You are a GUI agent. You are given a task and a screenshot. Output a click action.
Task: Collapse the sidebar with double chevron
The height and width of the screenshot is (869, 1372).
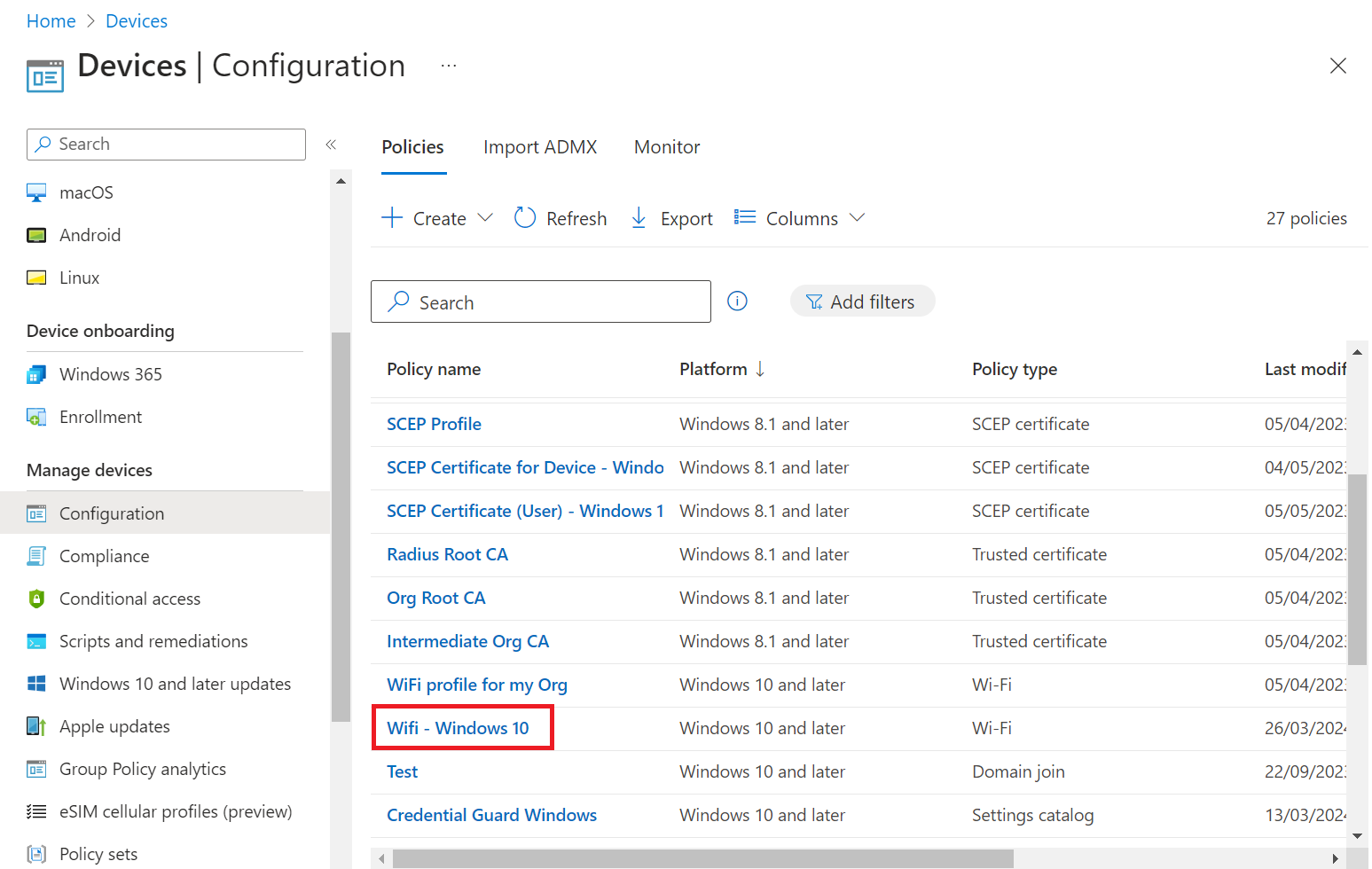coord(331,145)
